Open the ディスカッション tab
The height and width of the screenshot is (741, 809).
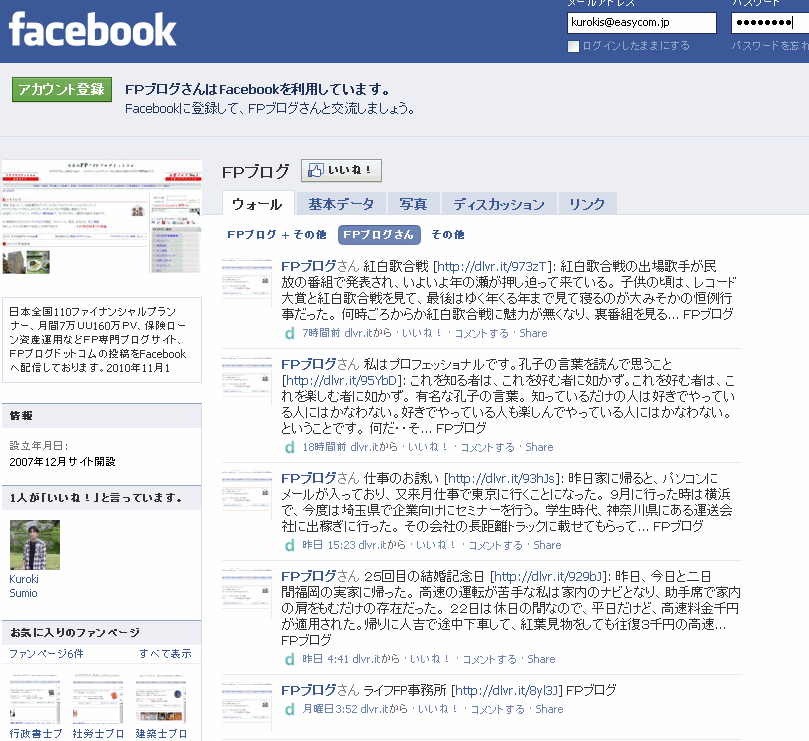coord(499,204)
